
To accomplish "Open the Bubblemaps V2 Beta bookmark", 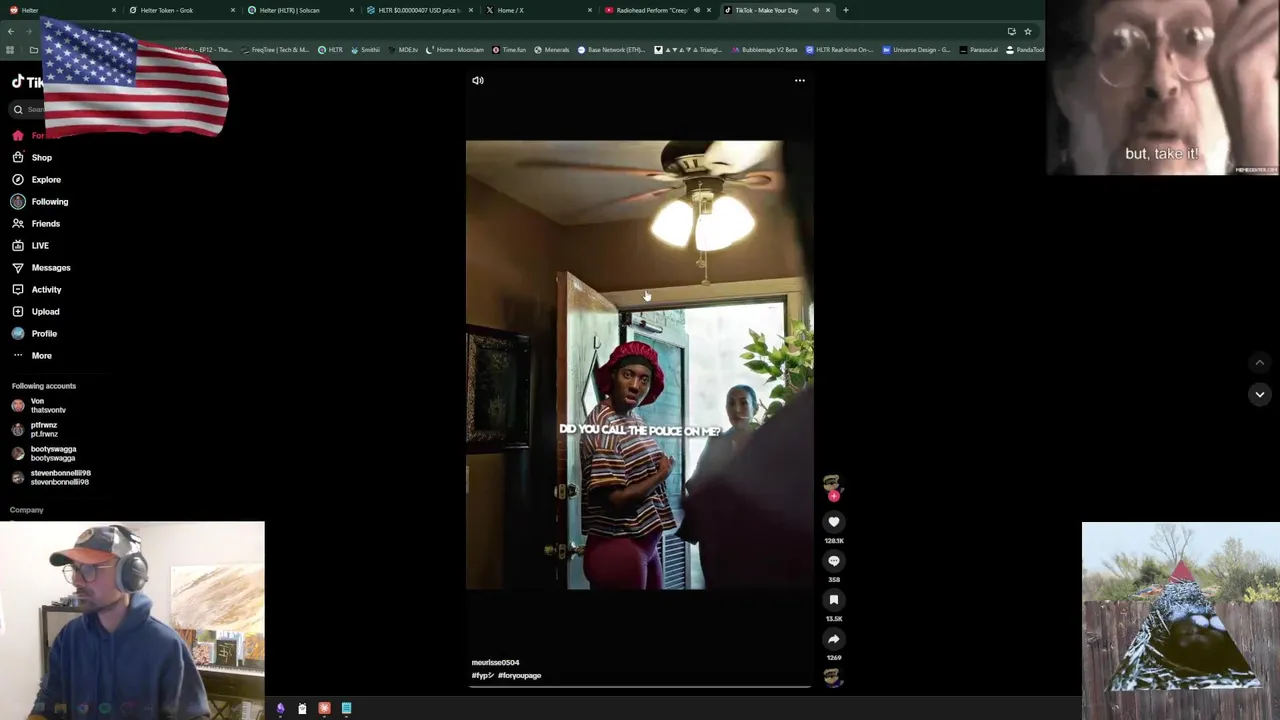I will point(764,50).
